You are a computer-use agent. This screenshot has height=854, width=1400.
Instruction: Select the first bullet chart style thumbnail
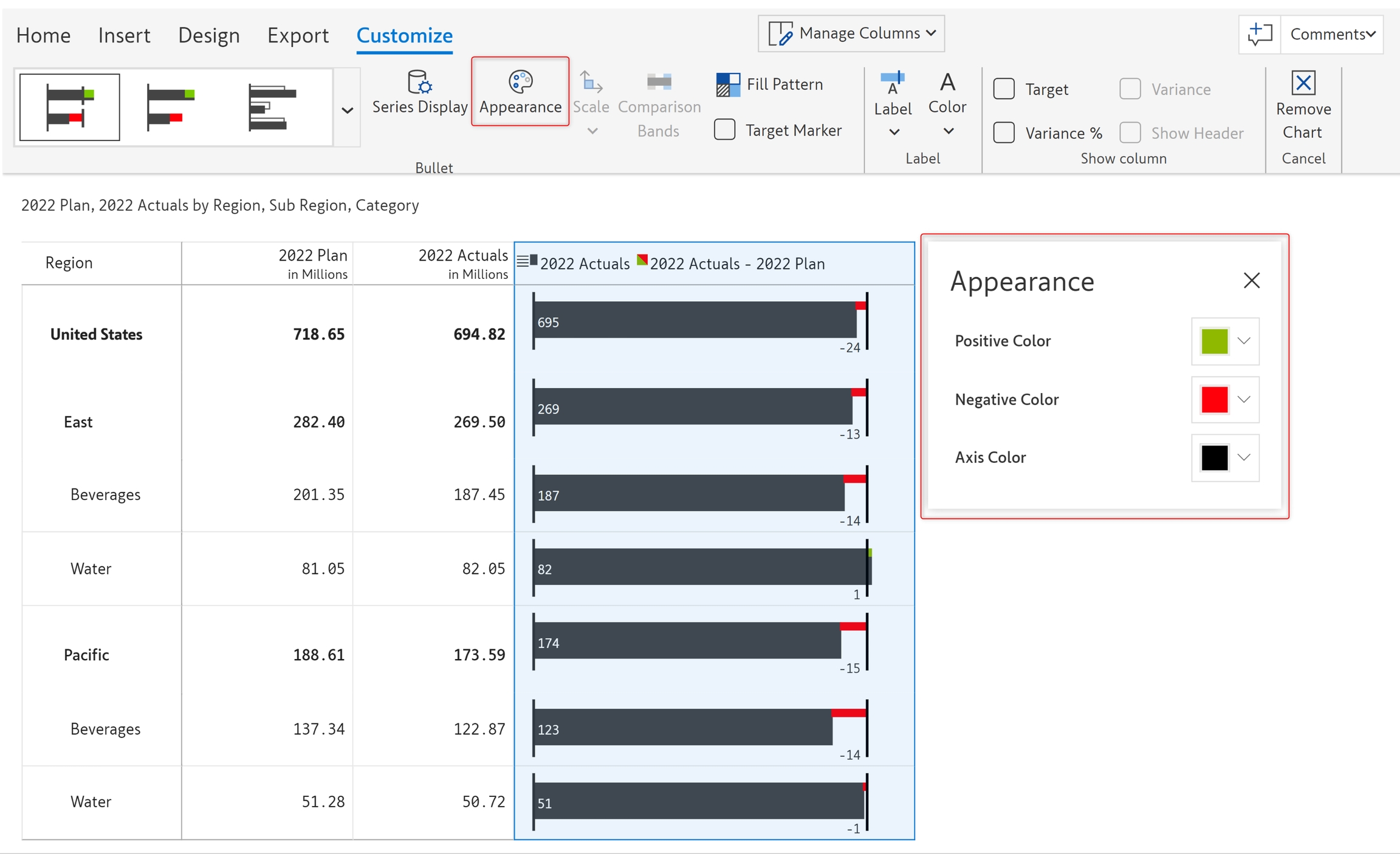pos(70,108)
